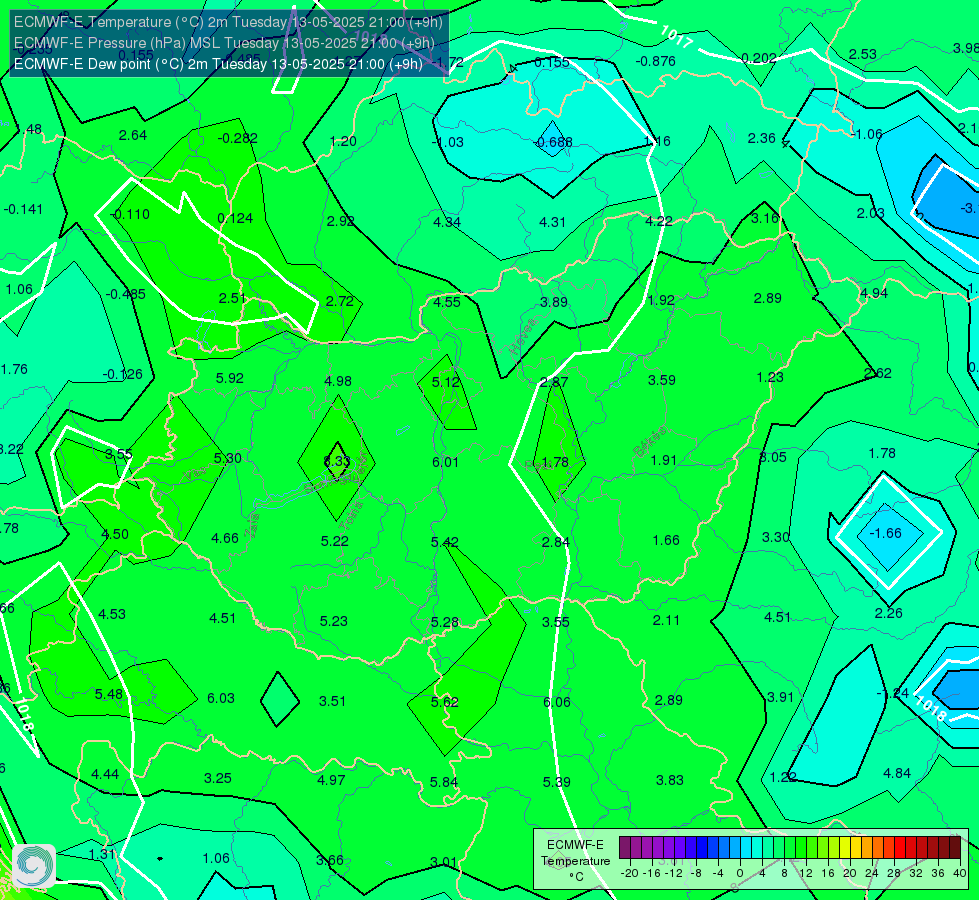Click the dew point value 2.87
Viewport: 979px width, 900px height.
(x=554, y=382)
